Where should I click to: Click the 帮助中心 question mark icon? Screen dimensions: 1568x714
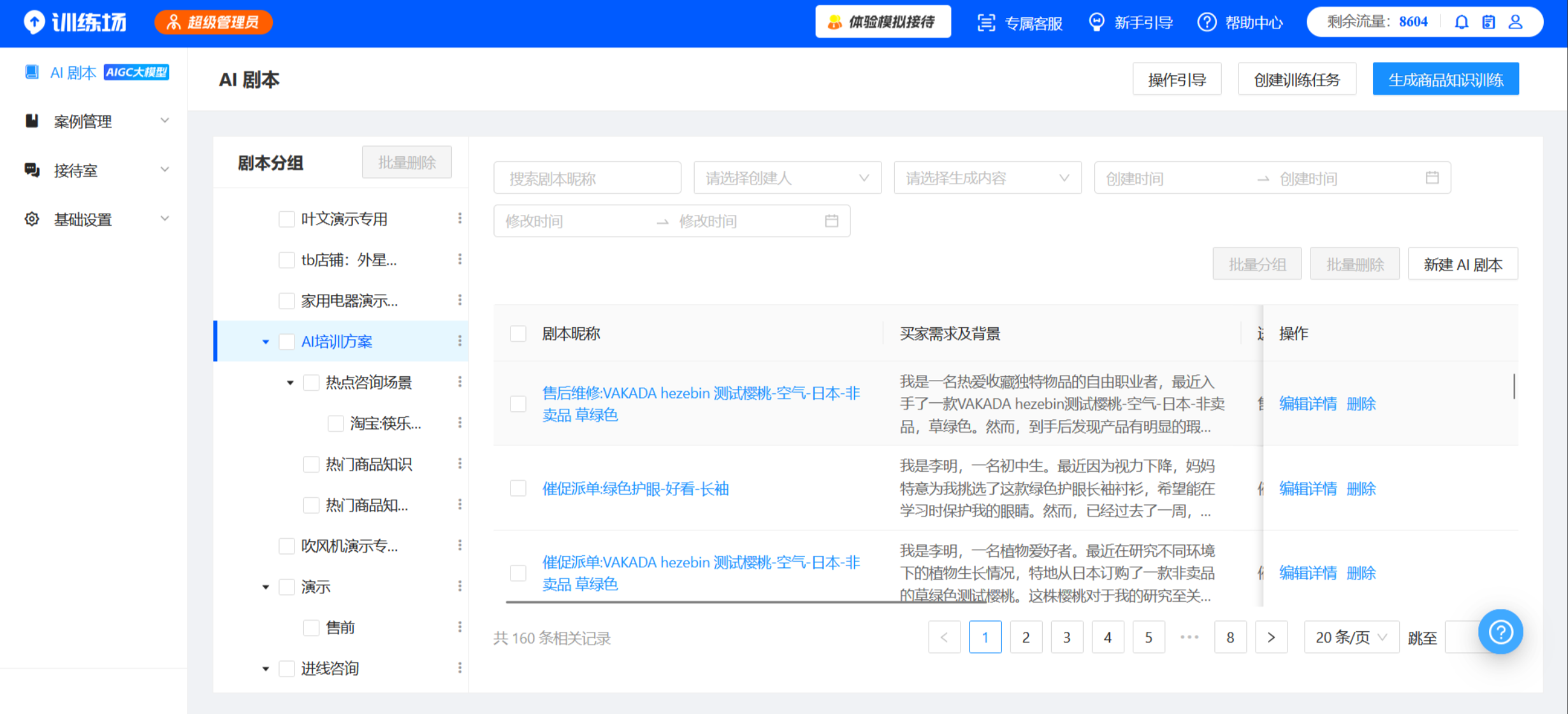1207,22
